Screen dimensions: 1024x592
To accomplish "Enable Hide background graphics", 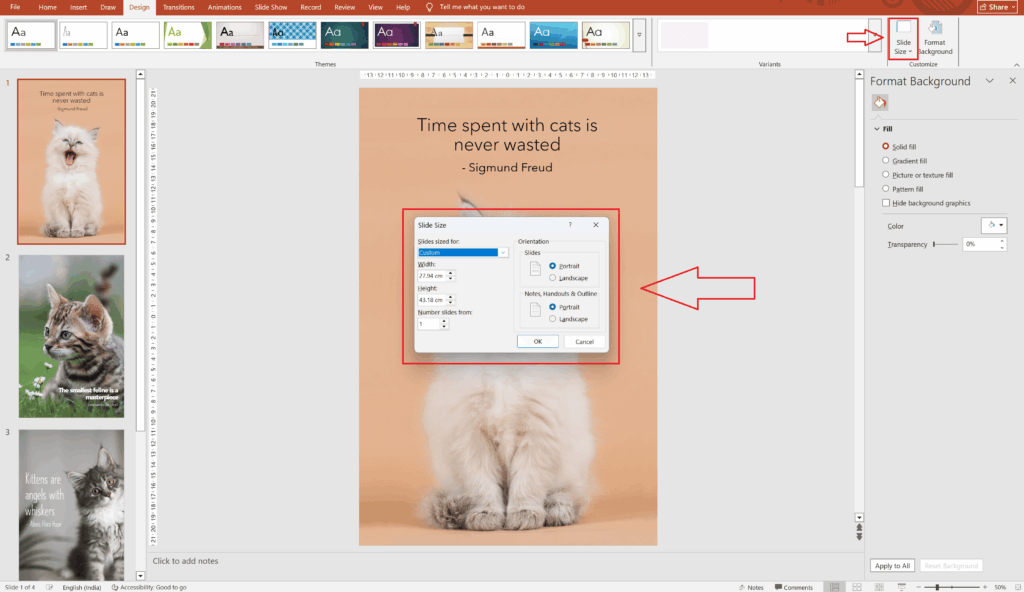I will tap(885, 202).
